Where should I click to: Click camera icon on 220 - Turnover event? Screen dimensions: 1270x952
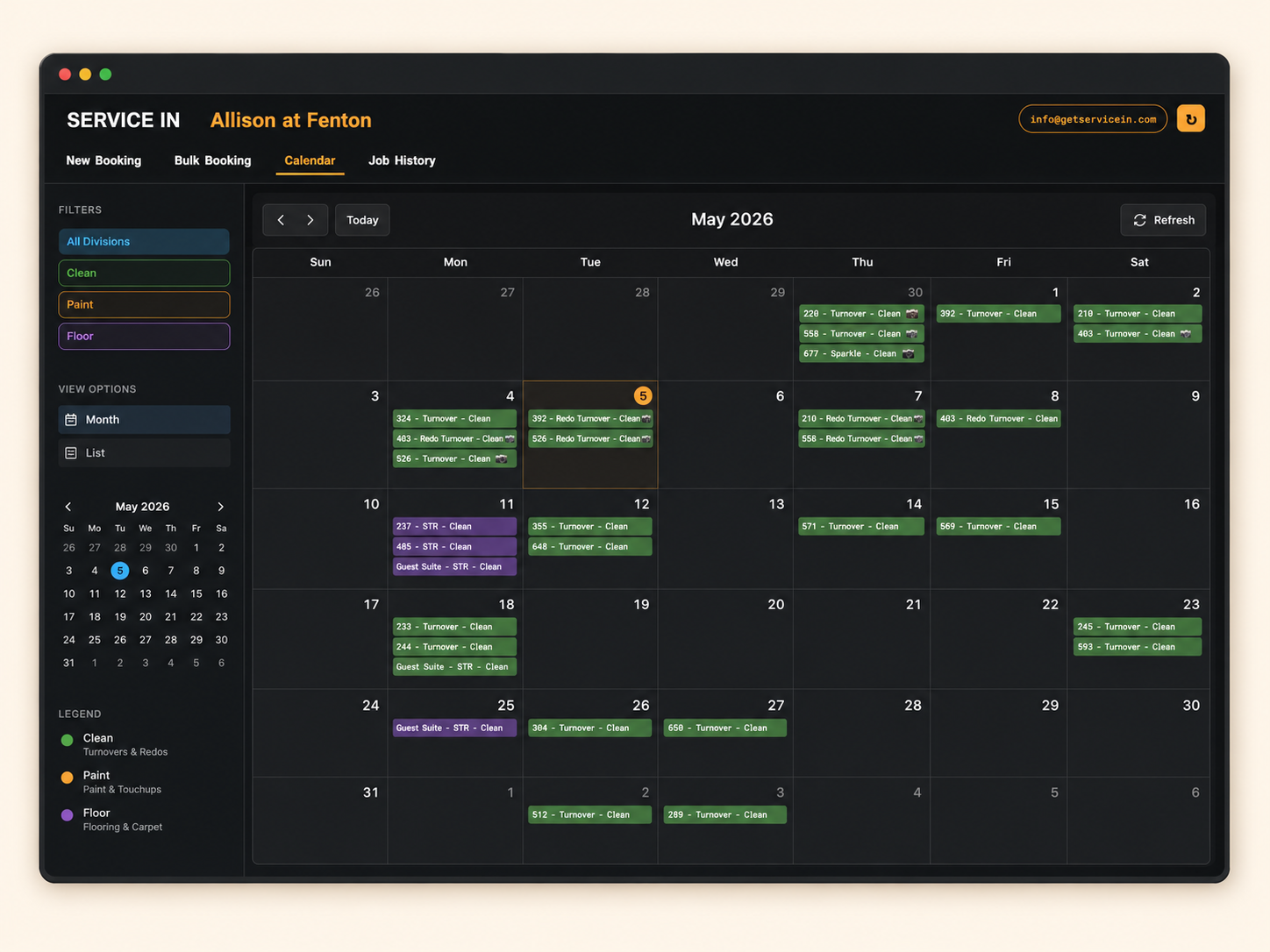[x=912, y=314]
